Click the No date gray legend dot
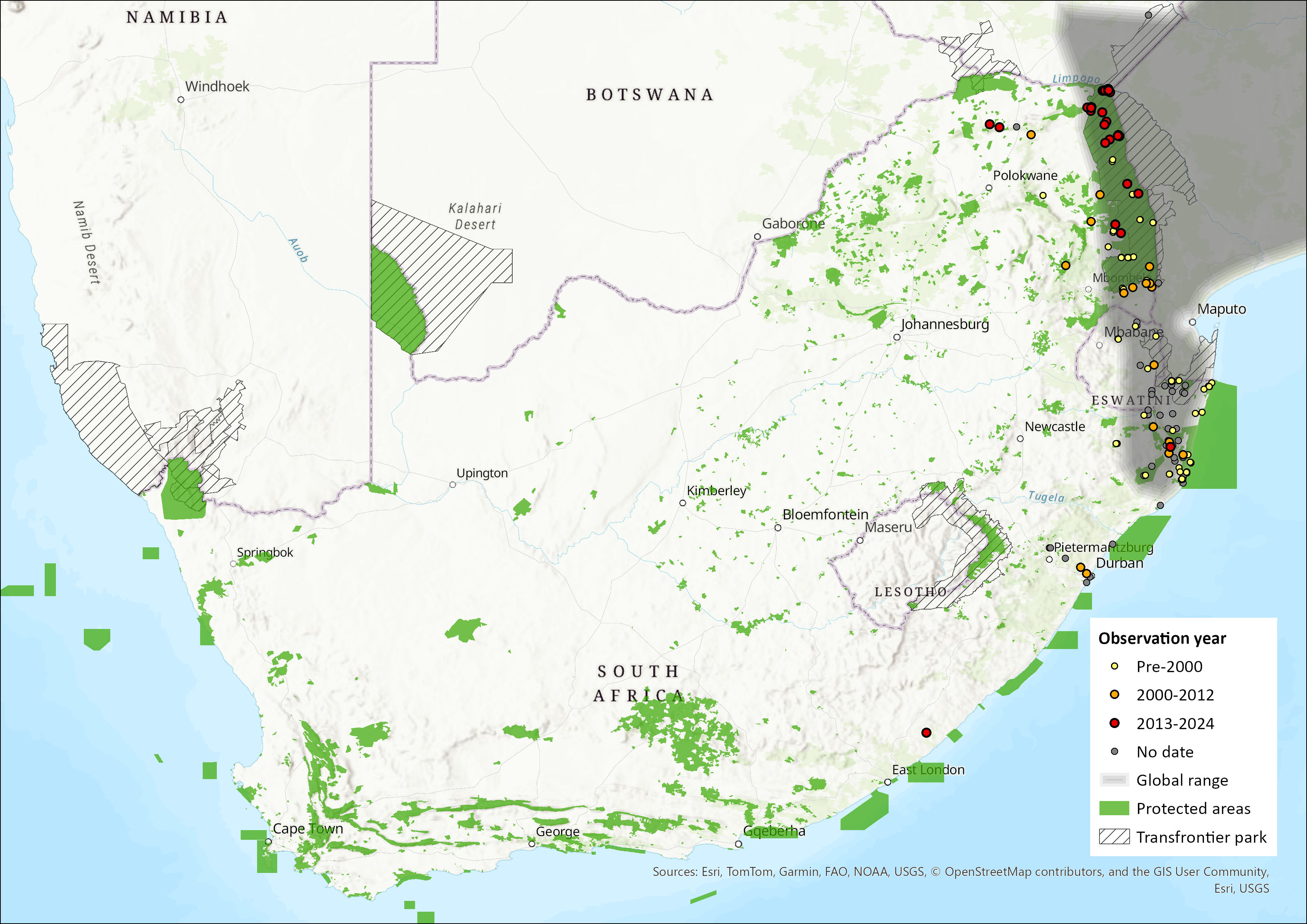 click(x=1115, y=751)
